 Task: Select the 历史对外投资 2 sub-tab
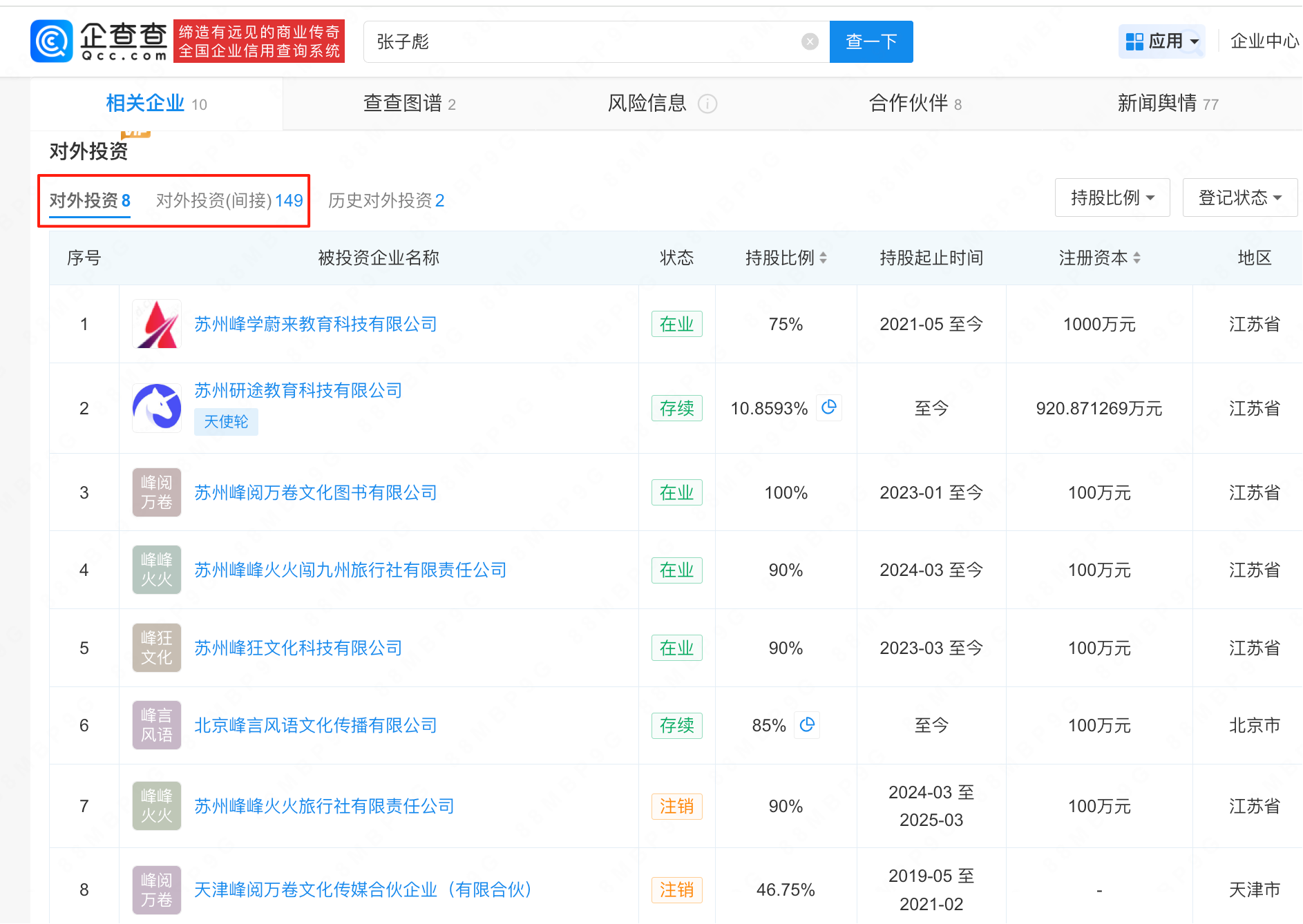[x=386, y=200]
